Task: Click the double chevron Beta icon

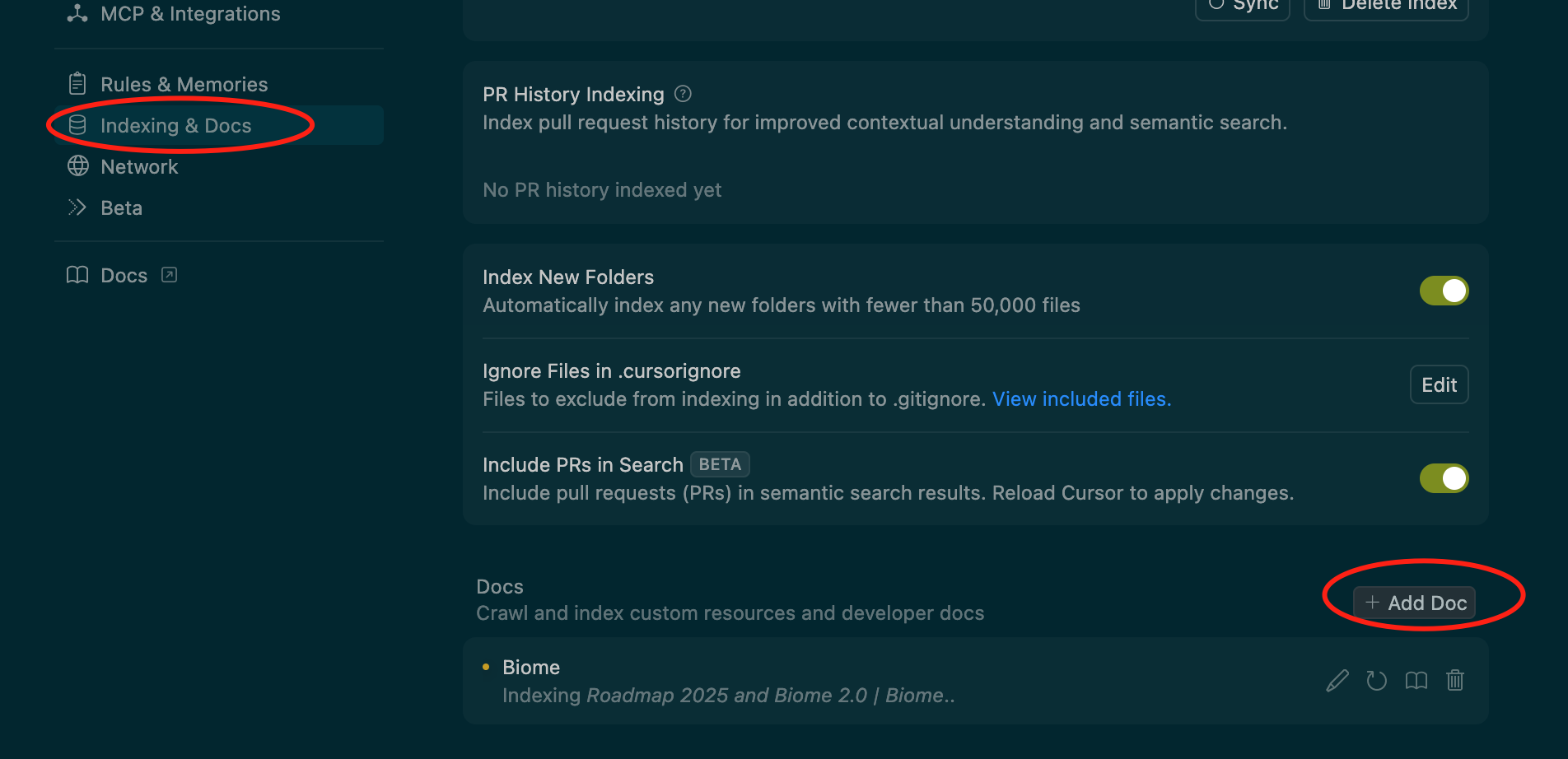Action: 77,207
